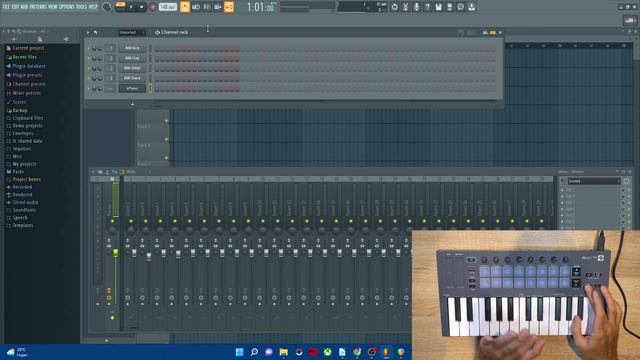Open the TOOLS menu

pyautogui.click(x=81, y=7)
